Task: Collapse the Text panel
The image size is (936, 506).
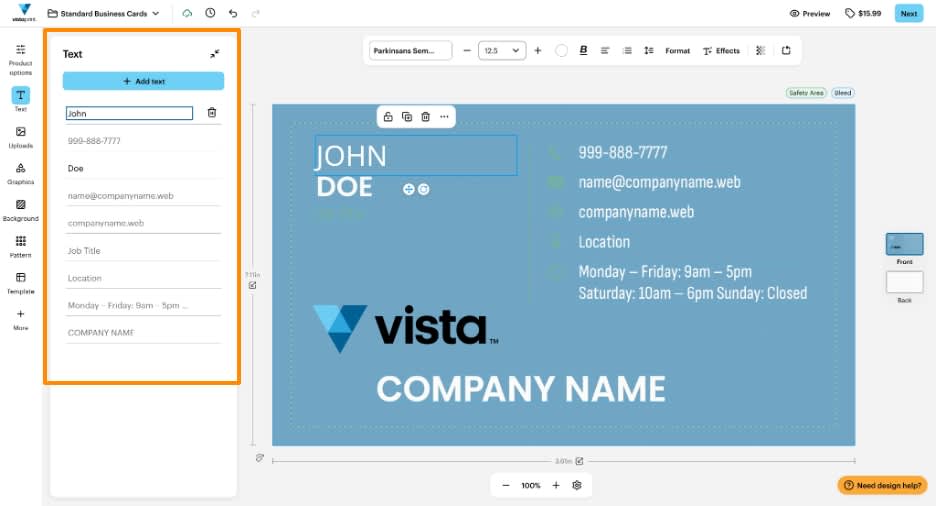Action: 214,54
